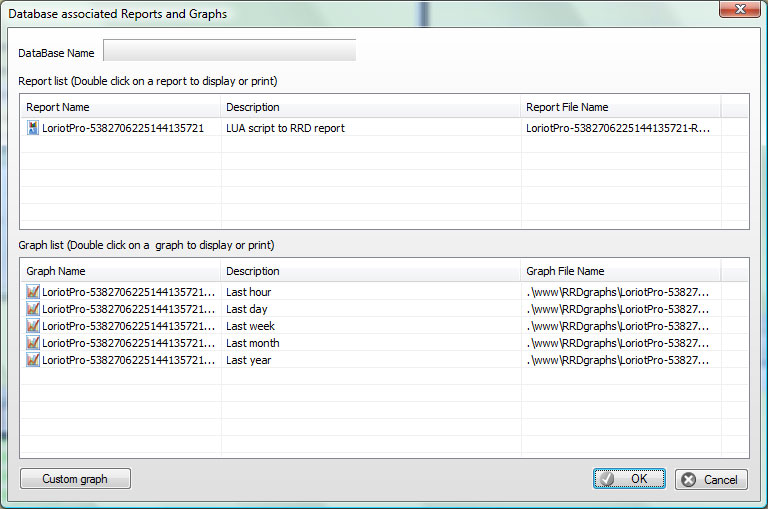
Task: Click the Last week graph icon
Action: 33,326
